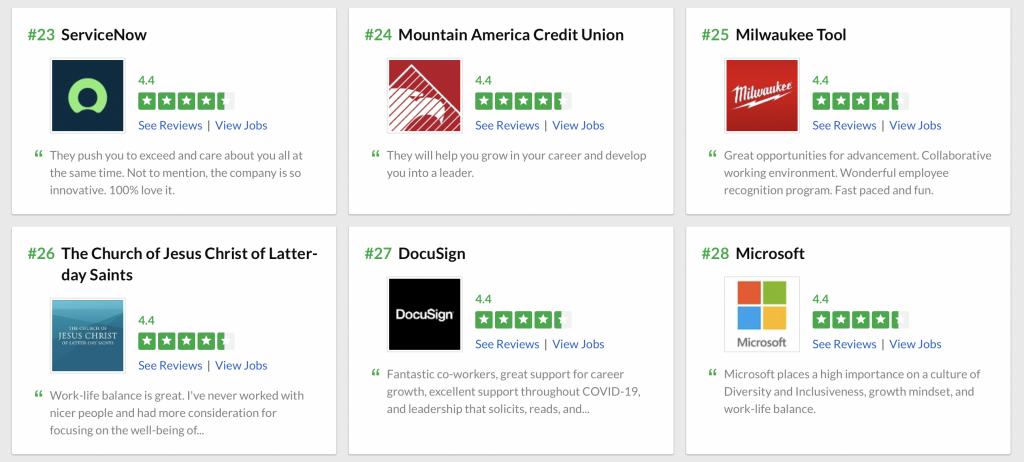See Reviews for Mountain America Credit Union
Image resolution: width=1024 pixels, height=462 pixels.
tap(507, 125)
